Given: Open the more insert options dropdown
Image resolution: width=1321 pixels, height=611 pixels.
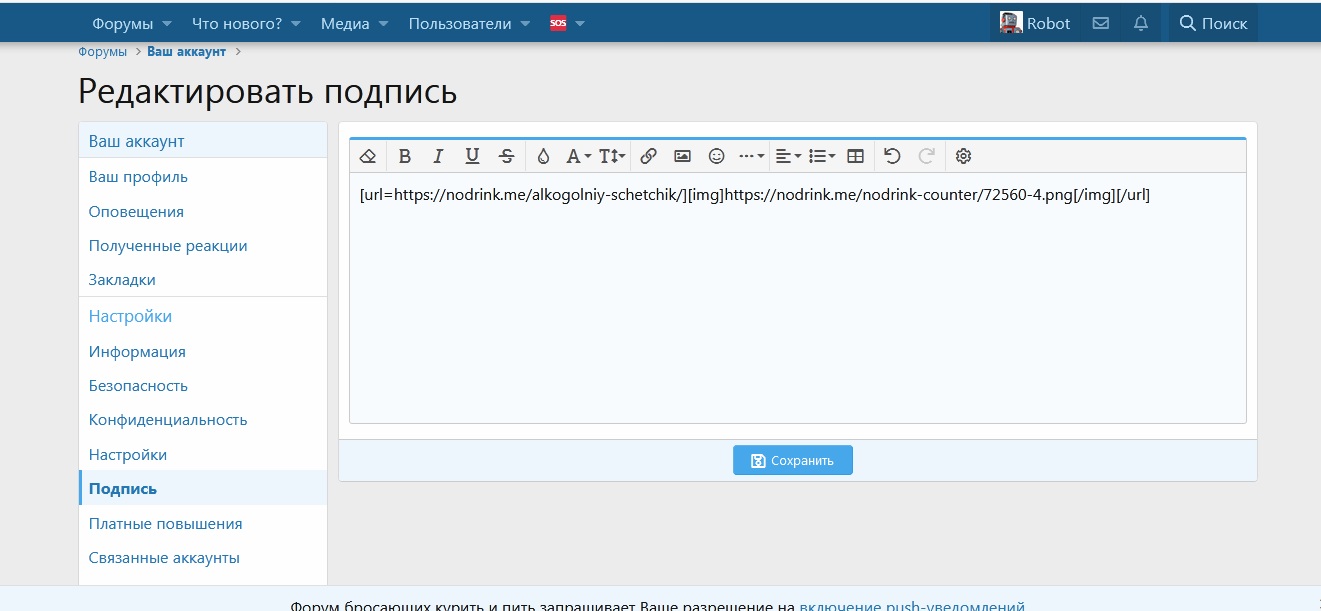Looking at the screenshot, I should (x=751, y=156).
